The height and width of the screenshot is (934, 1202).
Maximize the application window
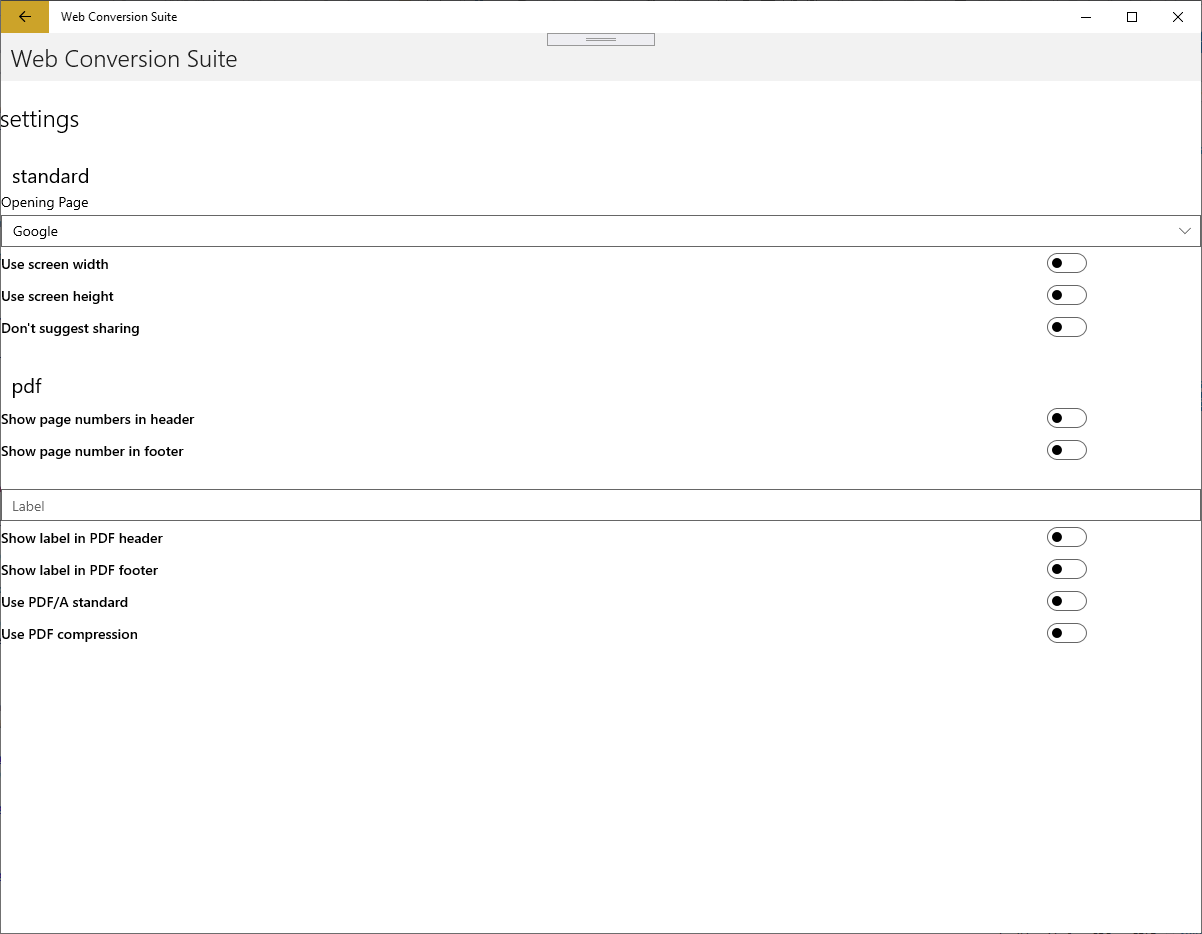click(x=1132, y=17)
